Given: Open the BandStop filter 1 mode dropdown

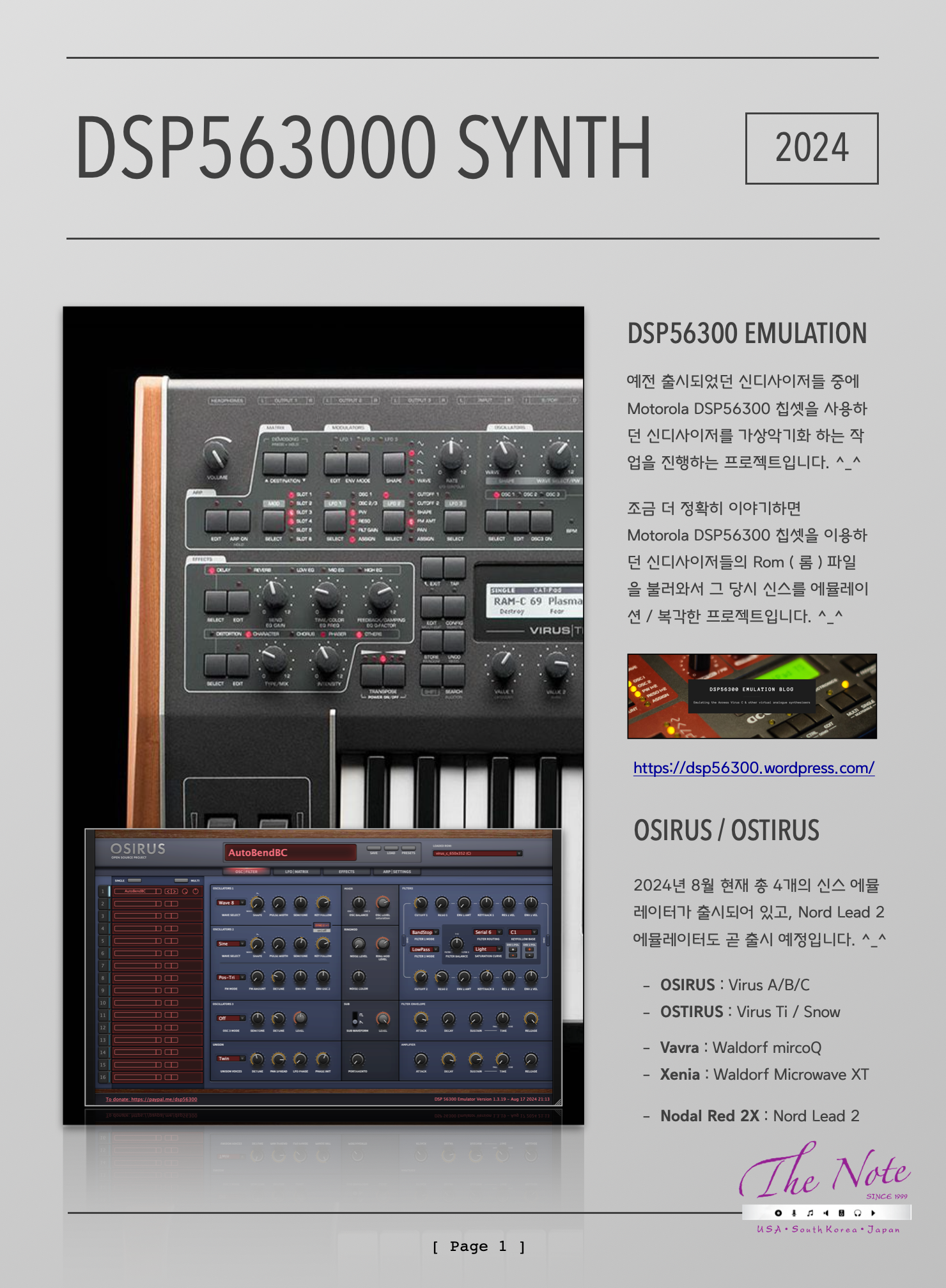Looking at the screenshot, I should pos(424,932).
